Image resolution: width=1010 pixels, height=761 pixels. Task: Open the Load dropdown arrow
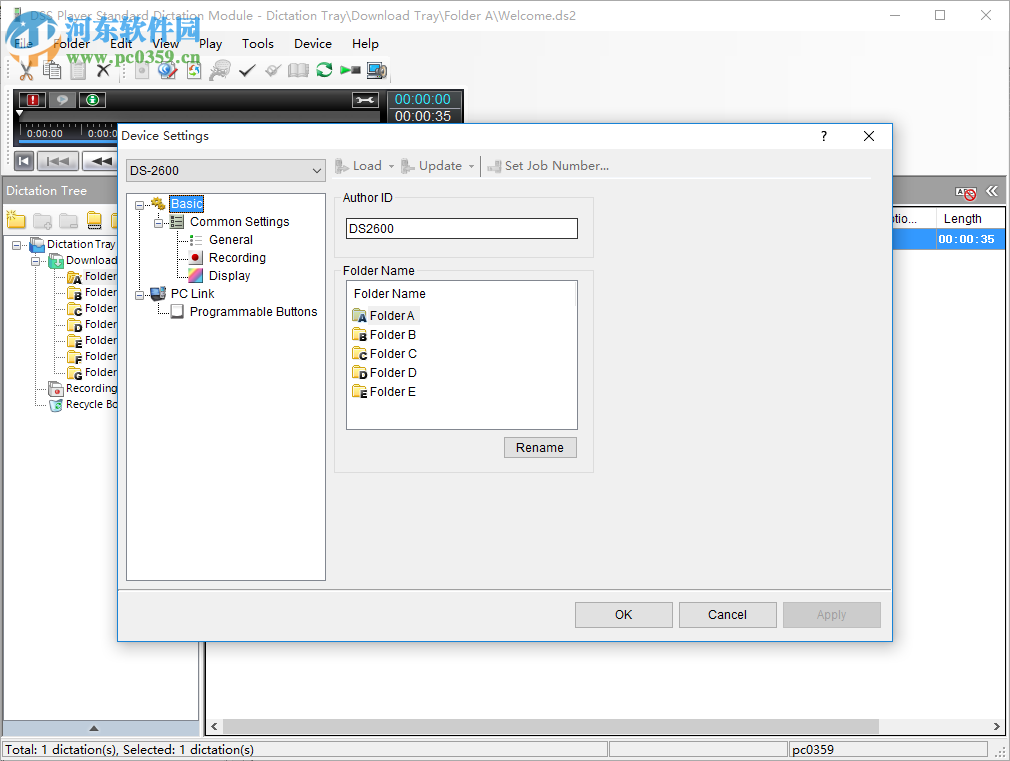tap(391, 166)
